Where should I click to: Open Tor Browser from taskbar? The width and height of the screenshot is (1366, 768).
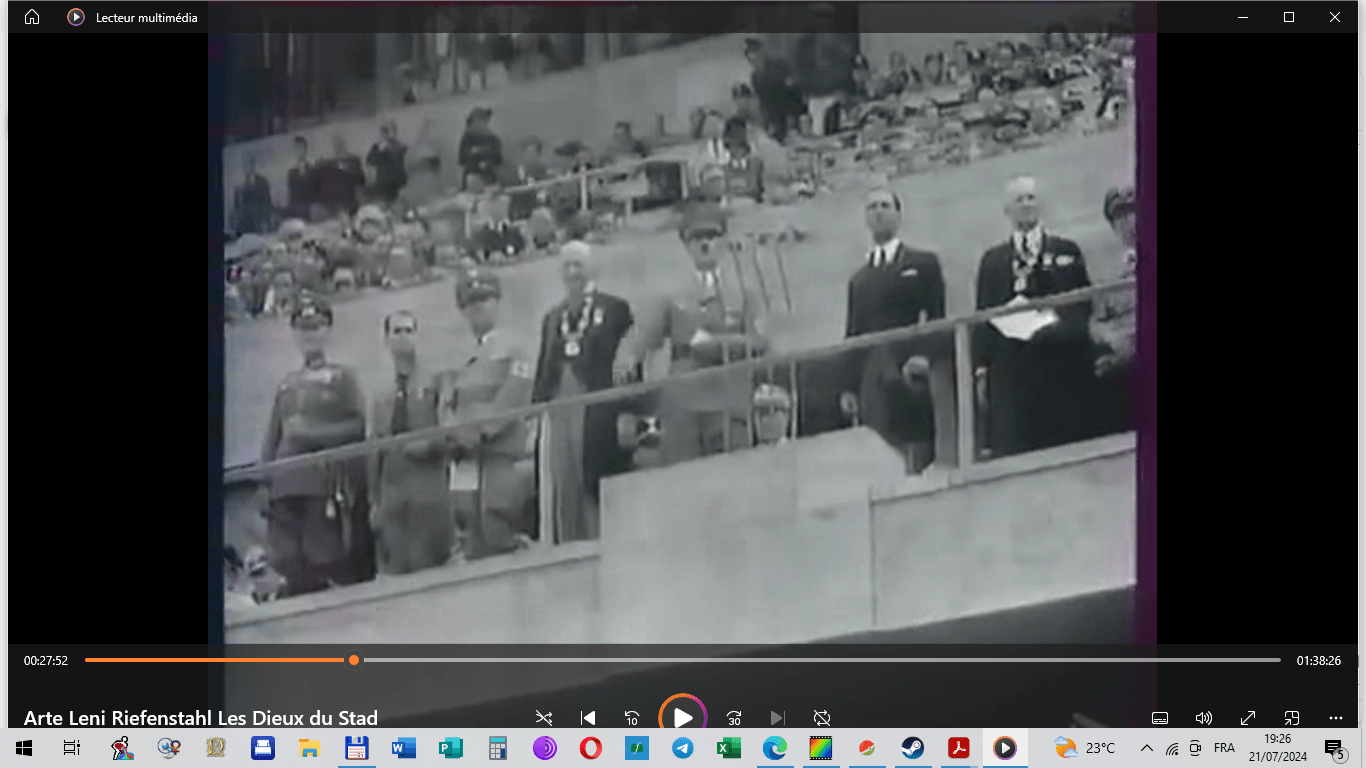(x=544, y=747)
